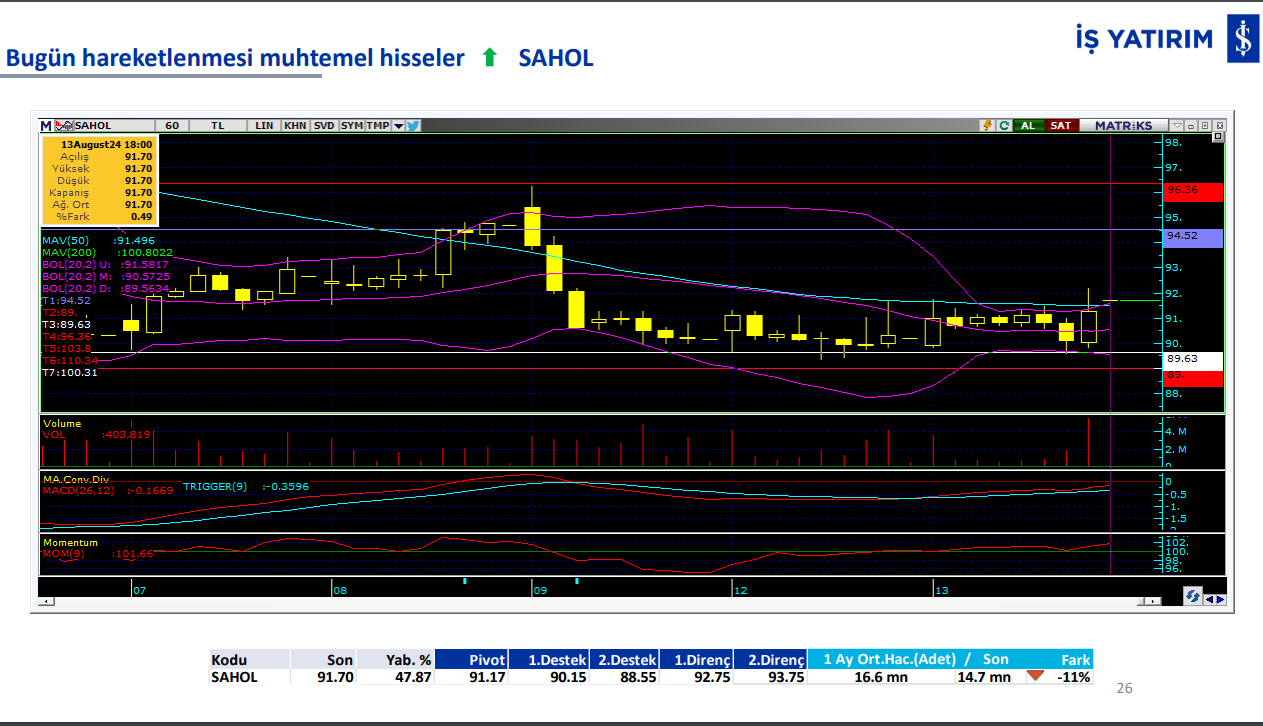Screen dimensions: 1263x726
Task: Click the lightning bolt real-time data icon
Action: coord(988,125)
